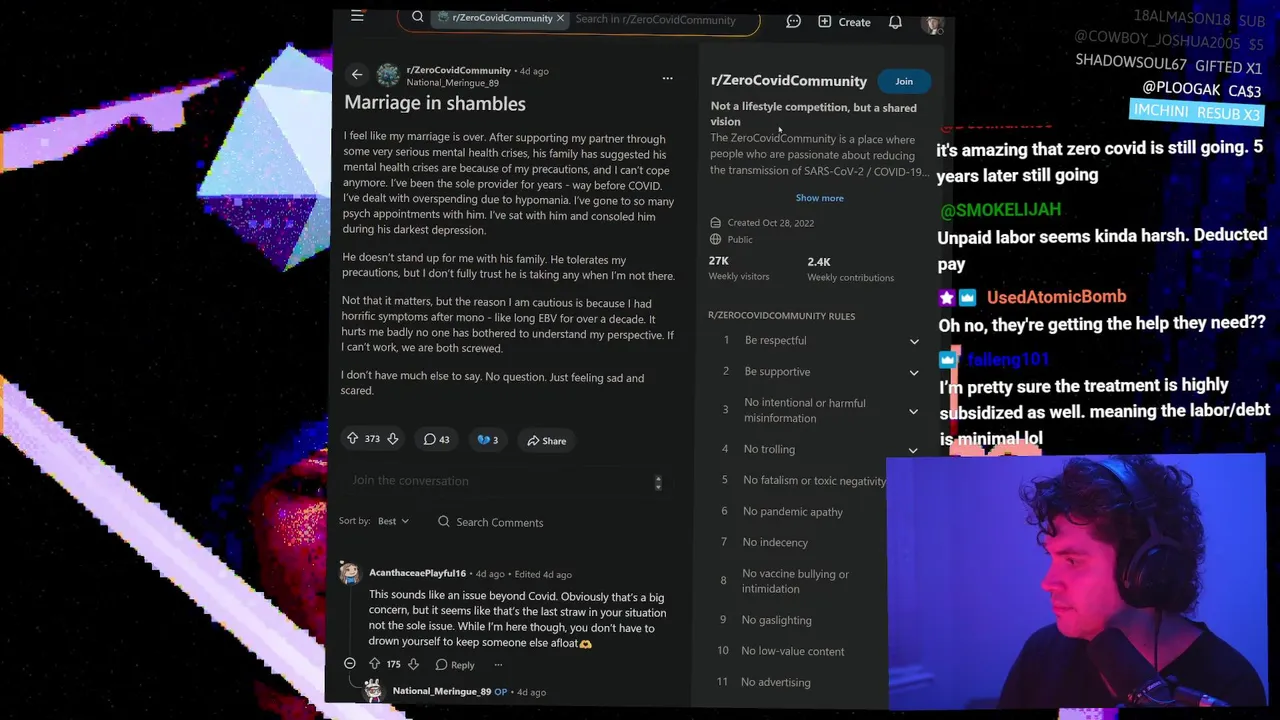Share the post

[x=547, y=441]
